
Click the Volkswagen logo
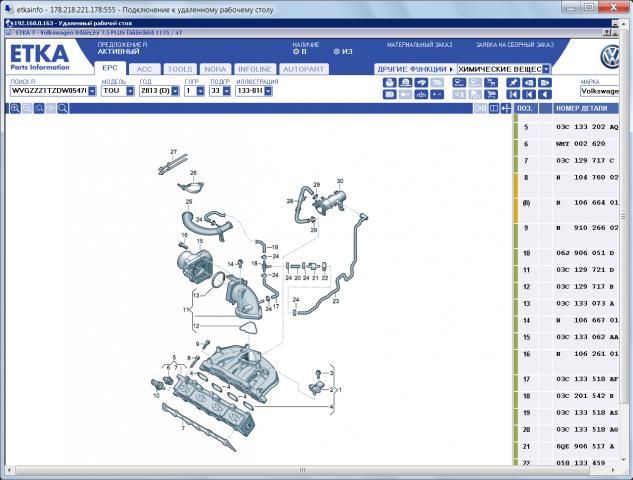tap(610, 57)
